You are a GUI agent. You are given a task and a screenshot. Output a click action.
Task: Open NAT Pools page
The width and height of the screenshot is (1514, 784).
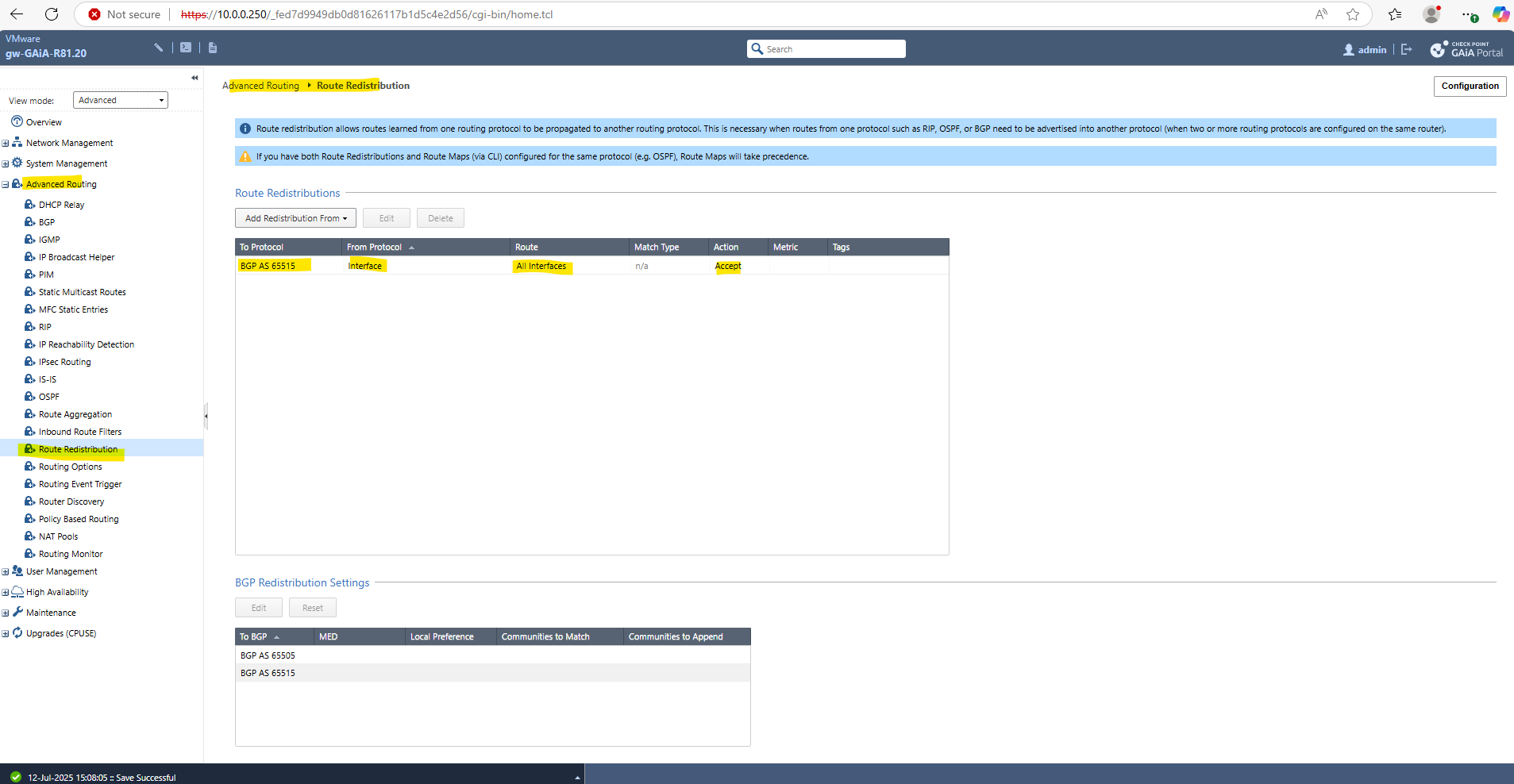tap(58, 536)
